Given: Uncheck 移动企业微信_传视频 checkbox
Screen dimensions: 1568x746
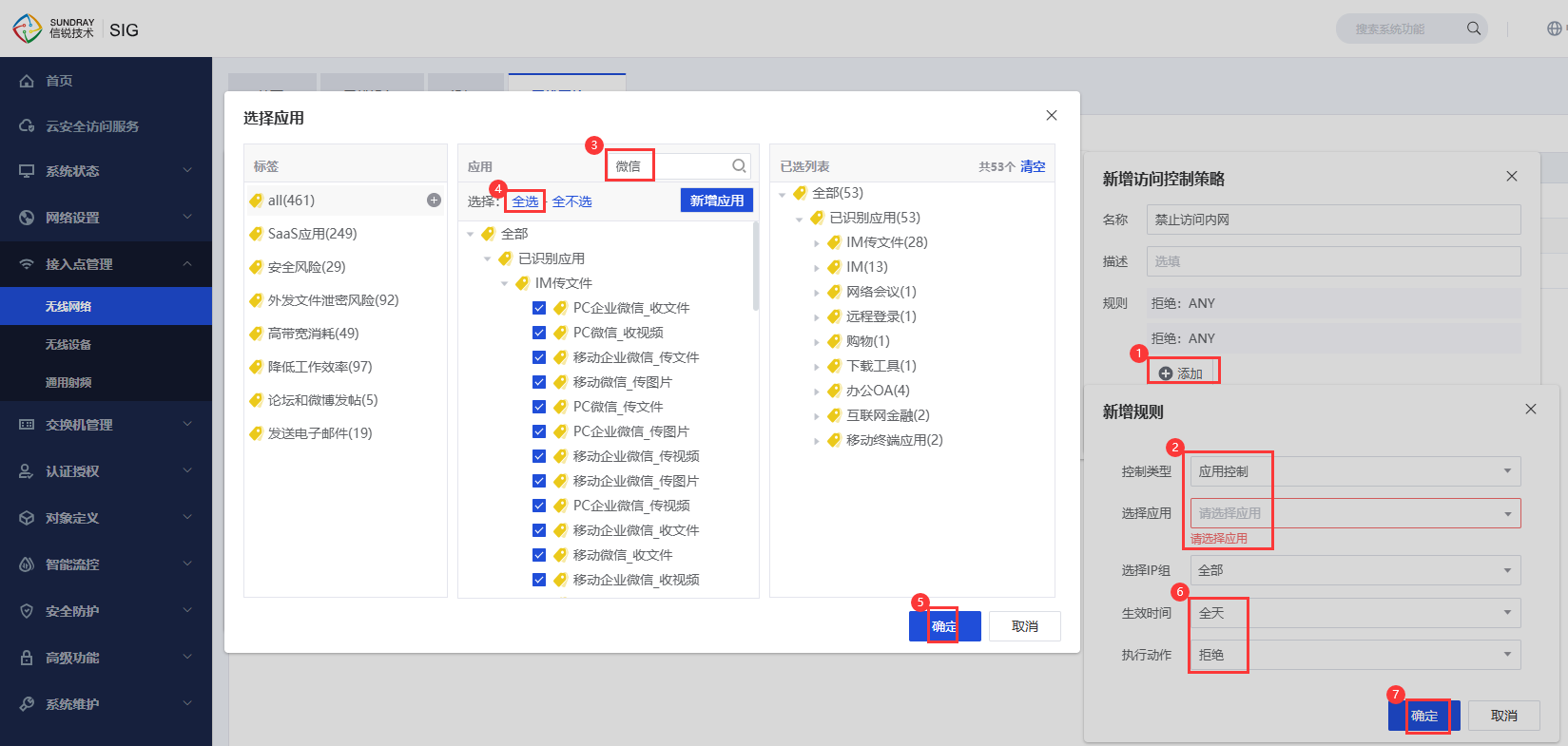Looking at the screenshot, I should point(539,456).
